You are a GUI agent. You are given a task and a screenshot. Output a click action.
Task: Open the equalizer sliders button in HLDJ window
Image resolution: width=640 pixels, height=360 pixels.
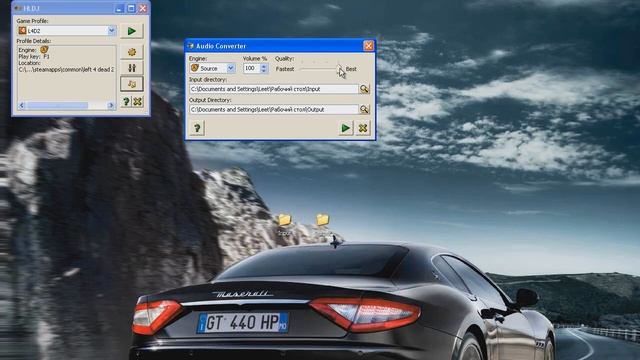pos(131,68)
